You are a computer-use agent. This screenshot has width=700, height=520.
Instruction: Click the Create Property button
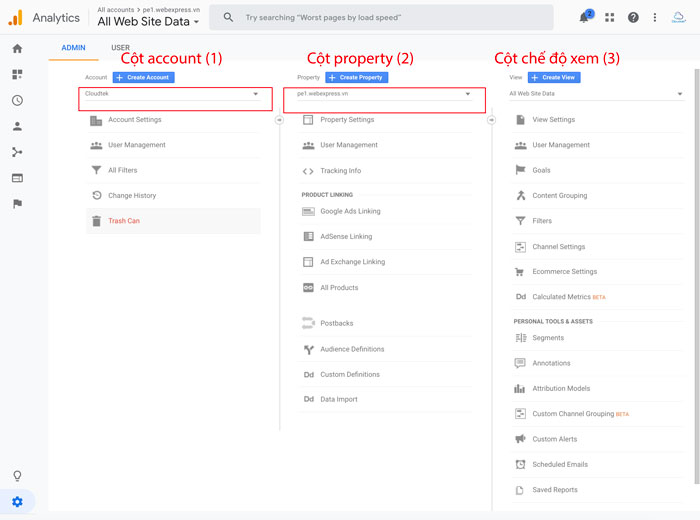(357, 77)
